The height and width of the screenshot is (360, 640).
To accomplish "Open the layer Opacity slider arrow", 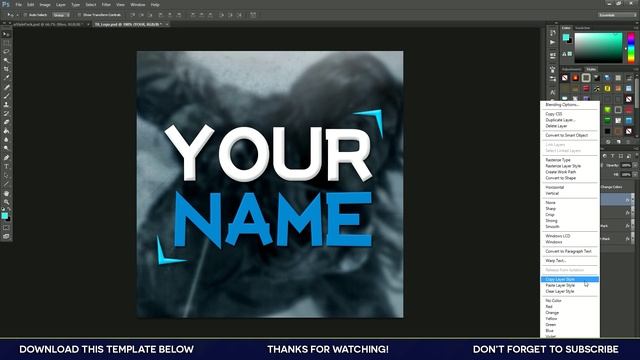I will point(635,165).
